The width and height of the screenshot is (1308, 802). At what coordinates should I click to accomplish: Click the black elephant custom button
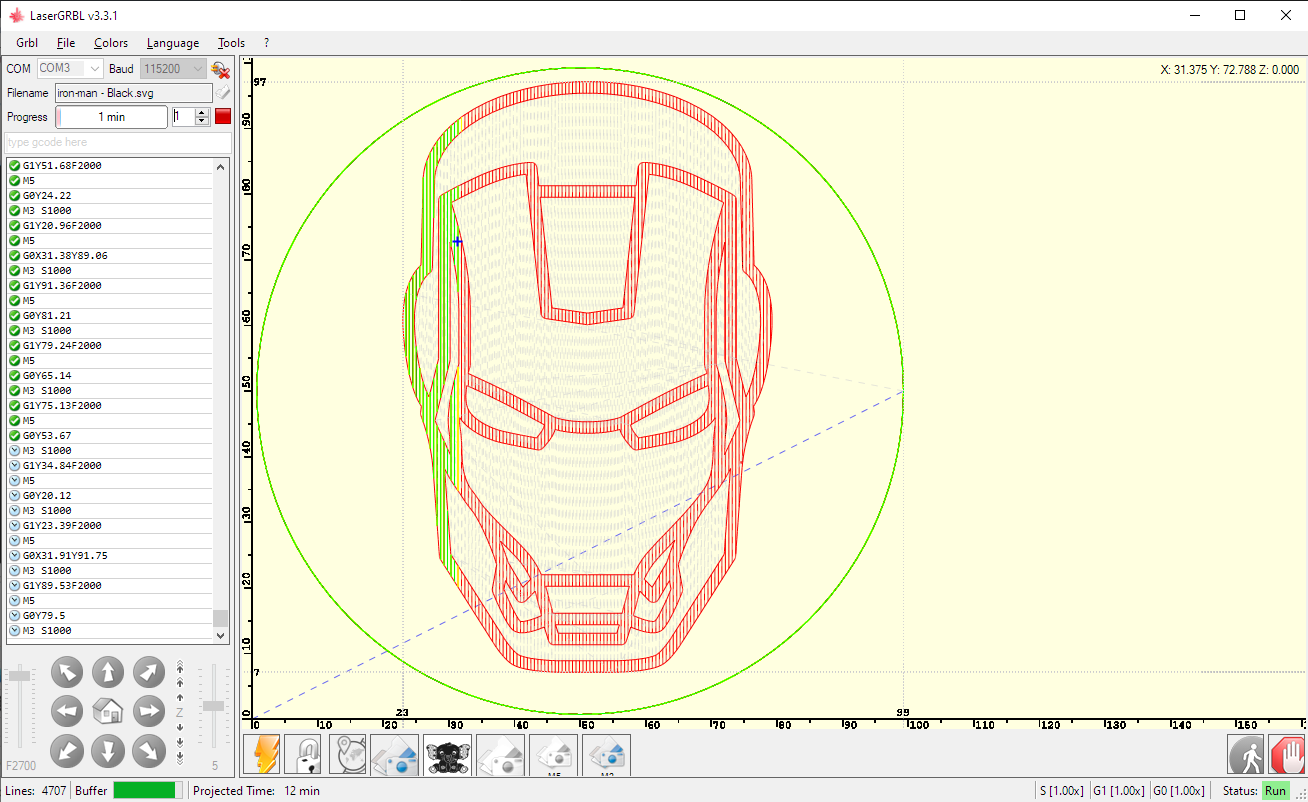447,755
